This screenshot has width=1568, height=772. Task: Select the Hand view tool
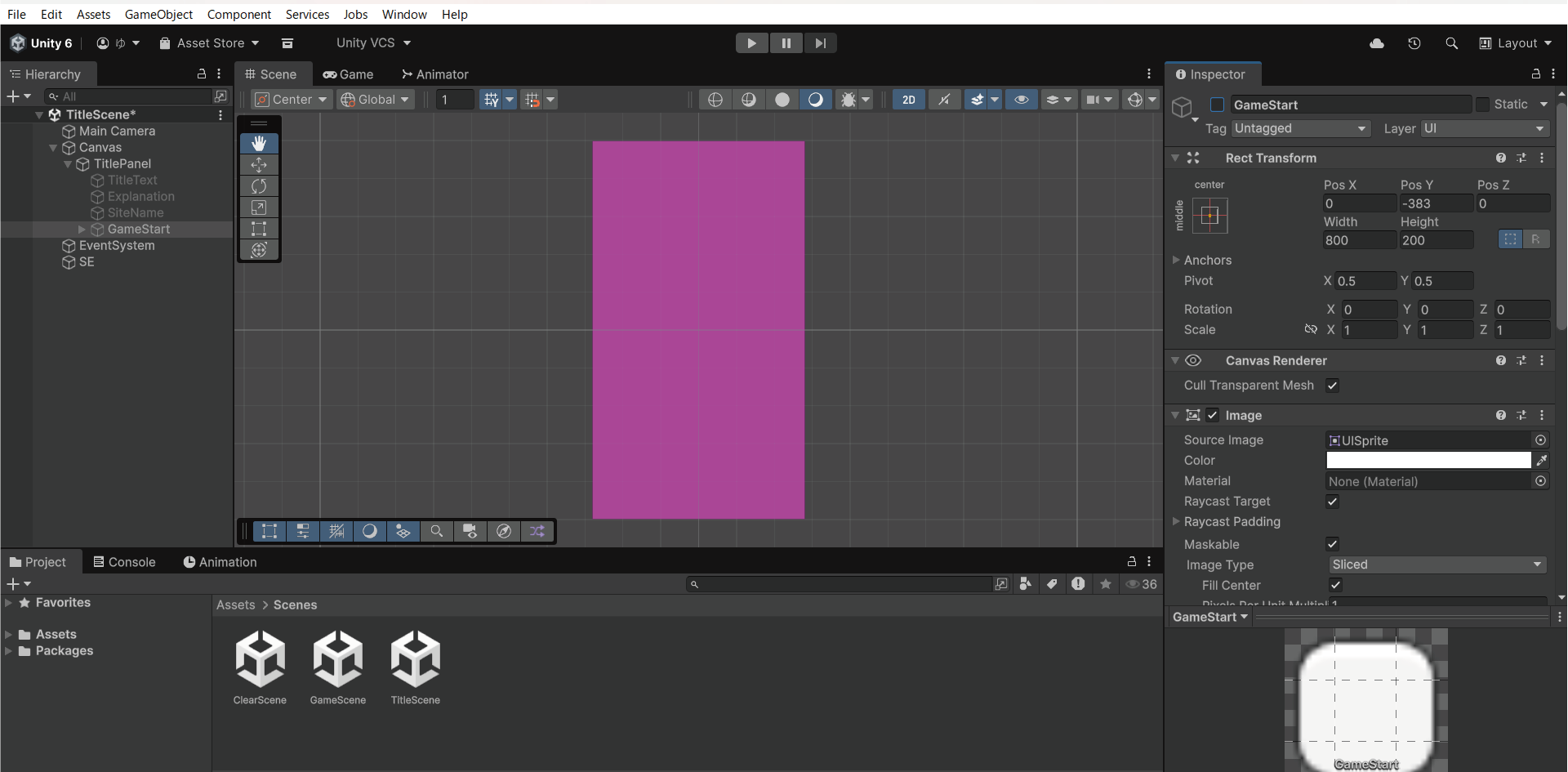pos(259,144)
